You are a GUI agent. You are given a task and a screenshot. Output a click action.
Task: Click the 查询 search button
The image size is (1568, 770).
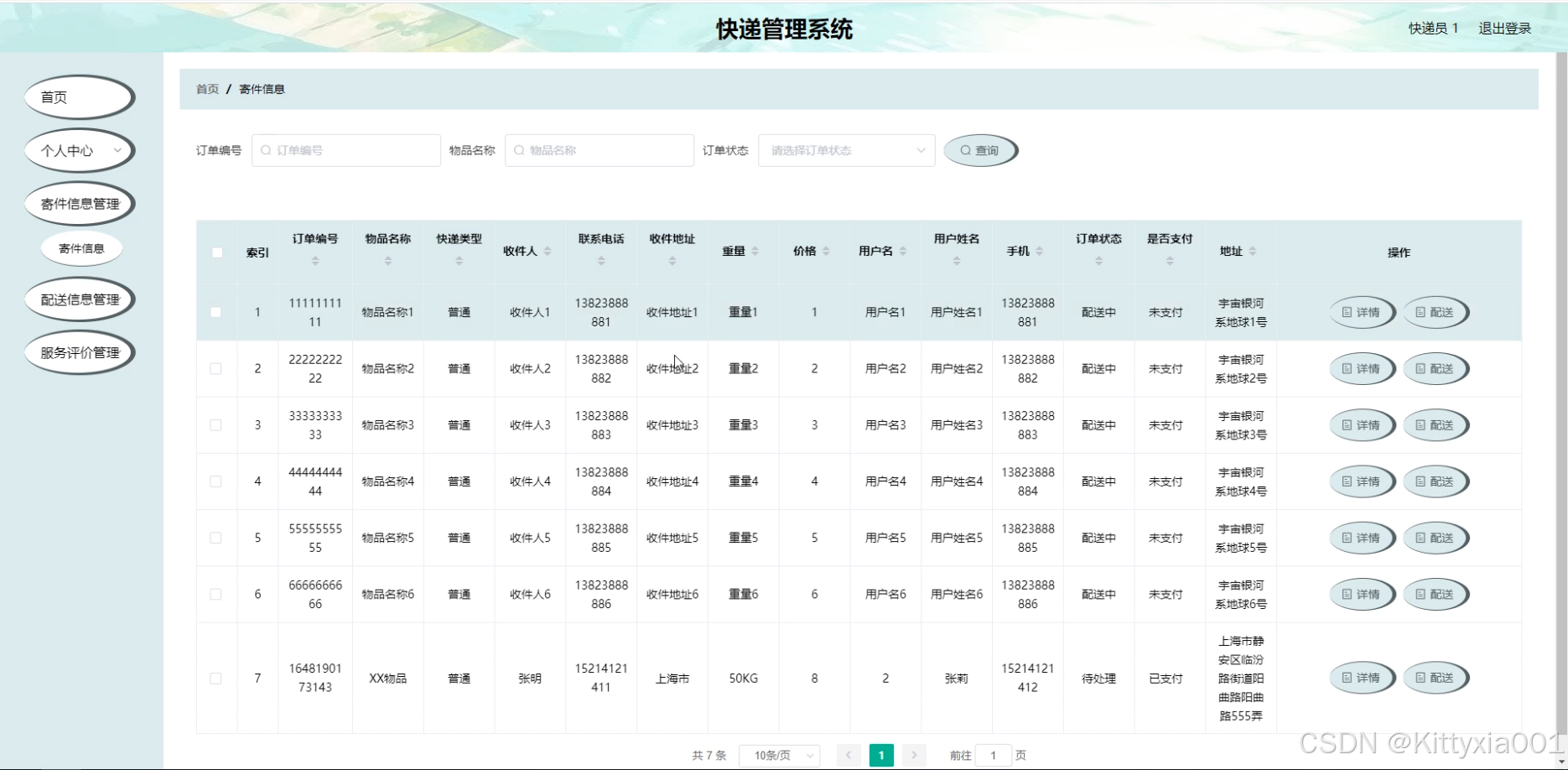980,151
